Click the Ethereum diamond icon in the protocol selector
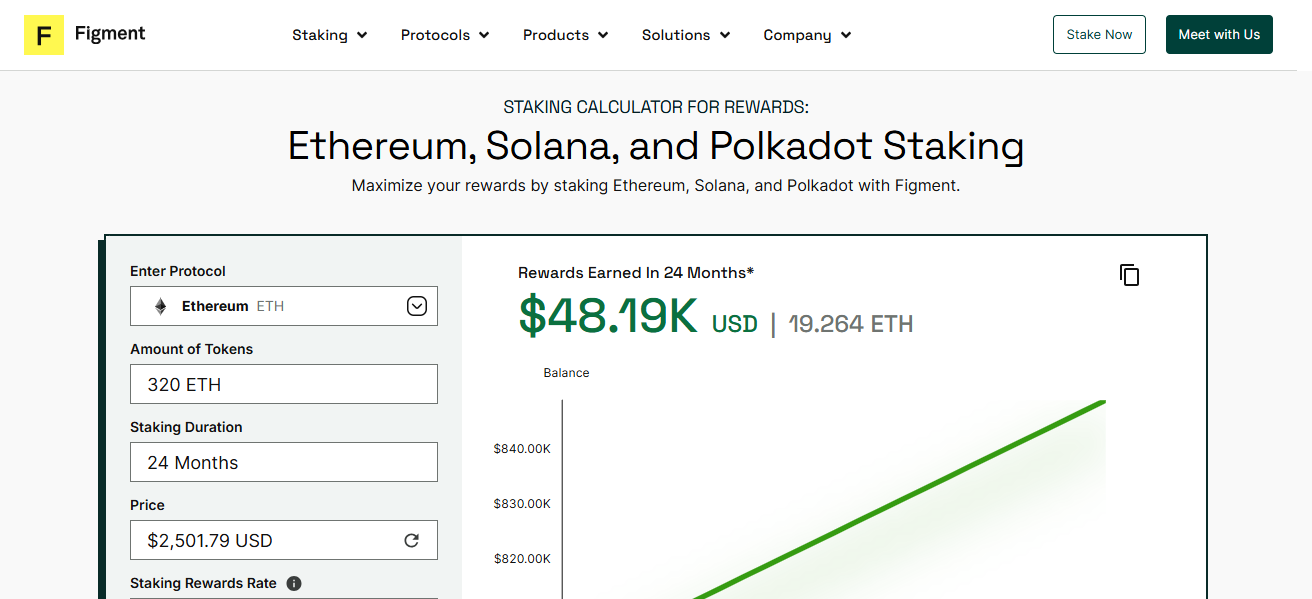1312x599 pixels. point(160,306)
